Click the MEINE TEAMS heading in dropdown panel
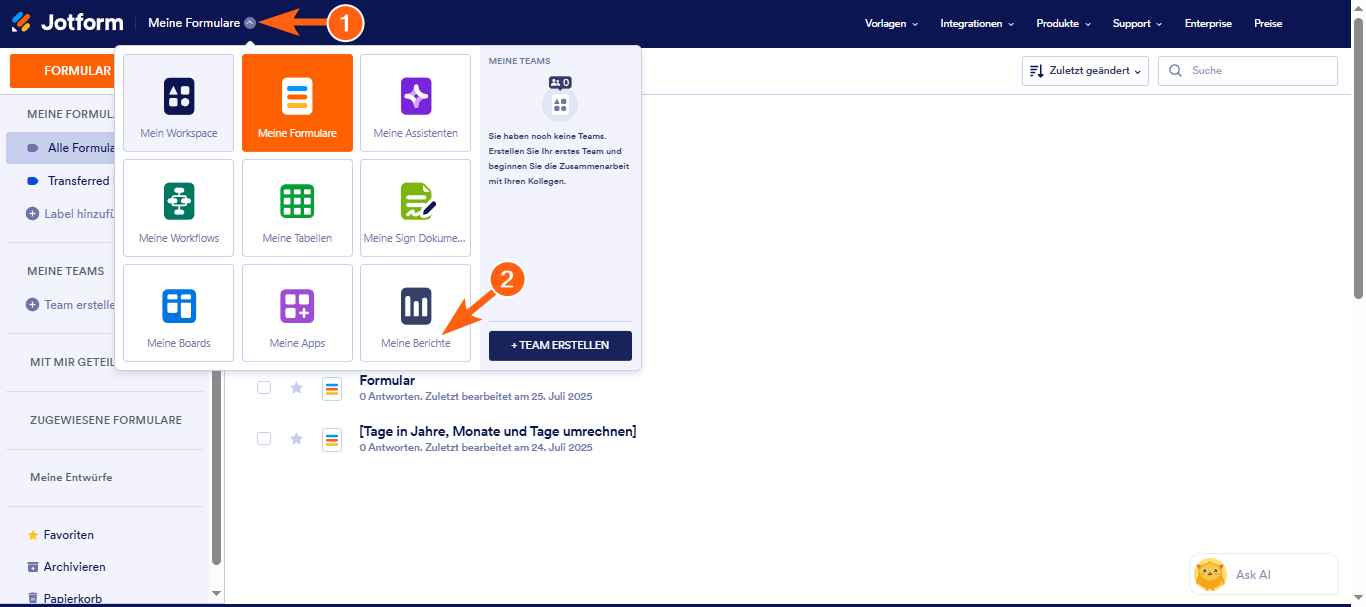1366x607 pixels. click(x=519, y=61)
